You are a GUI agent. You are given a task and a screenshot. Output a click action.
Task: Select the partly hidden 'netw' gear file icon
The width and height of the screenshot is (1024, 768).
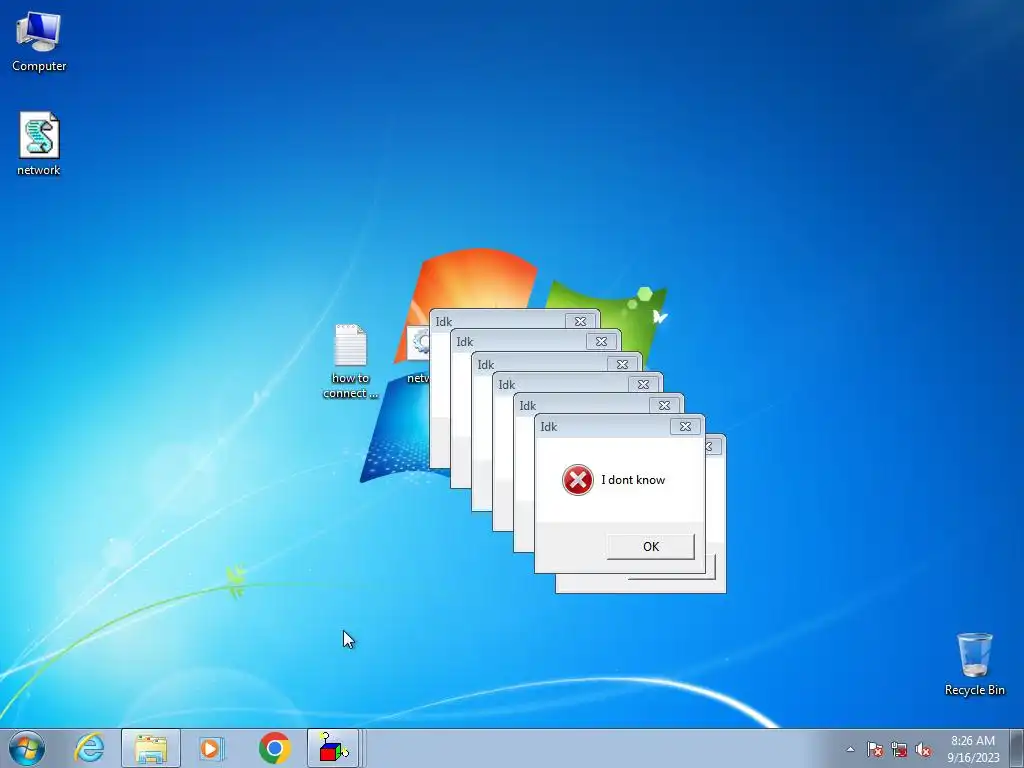(x=418, y=356)
